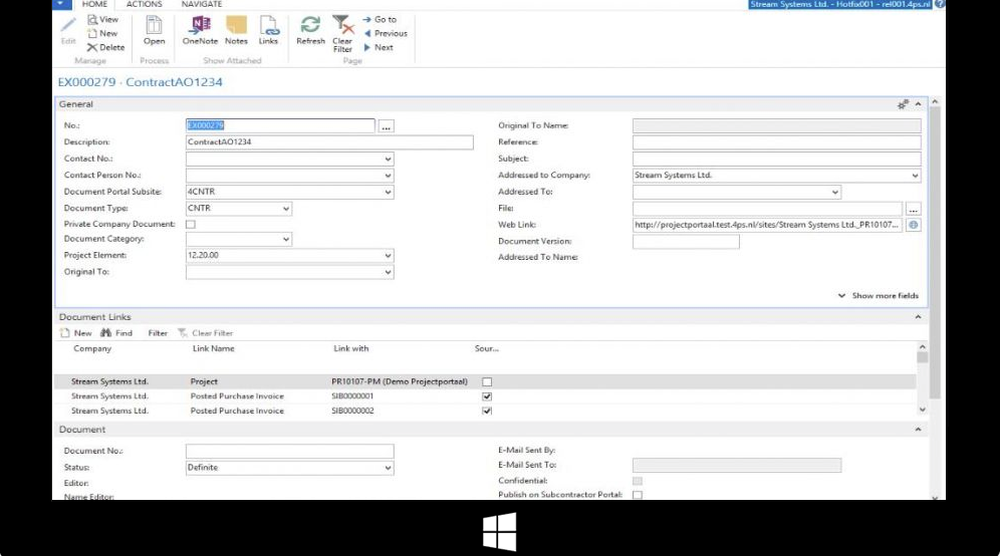Open the document via Open icon
Image resolution: width=1000 pixels, height=556 pixels.
154,31
